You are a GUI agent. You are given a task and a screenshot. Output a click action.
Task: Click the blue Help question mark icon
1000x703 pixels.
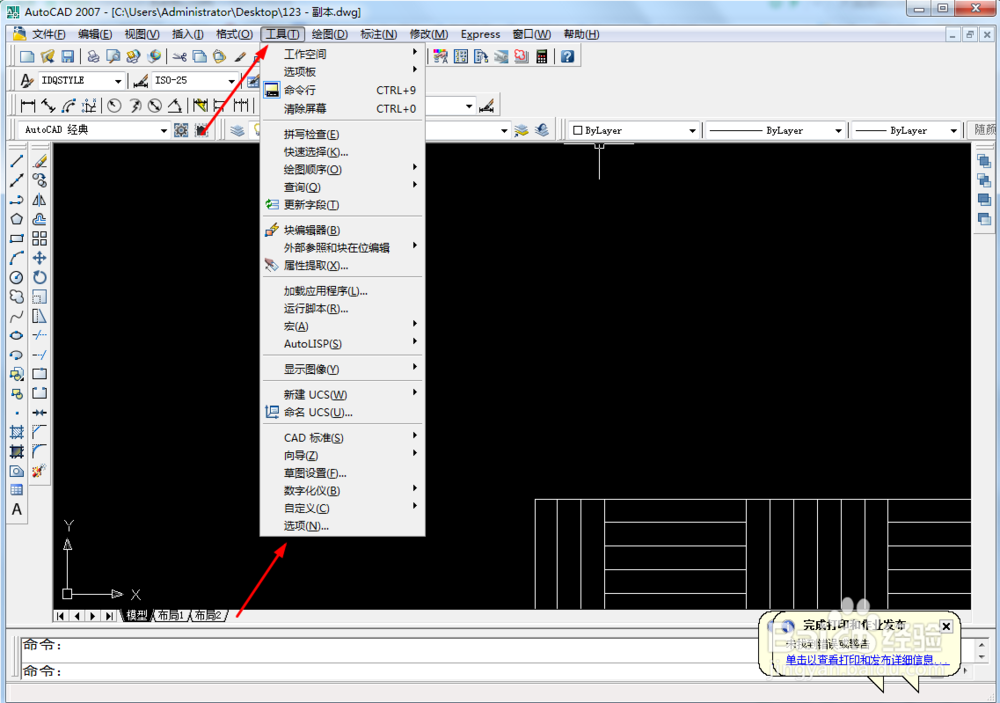[567, 57]
